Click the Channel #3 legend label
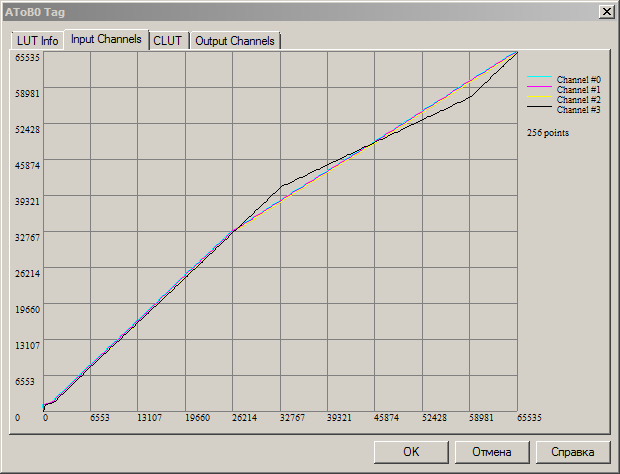620x474 pixels. click(x=579, y=110)
